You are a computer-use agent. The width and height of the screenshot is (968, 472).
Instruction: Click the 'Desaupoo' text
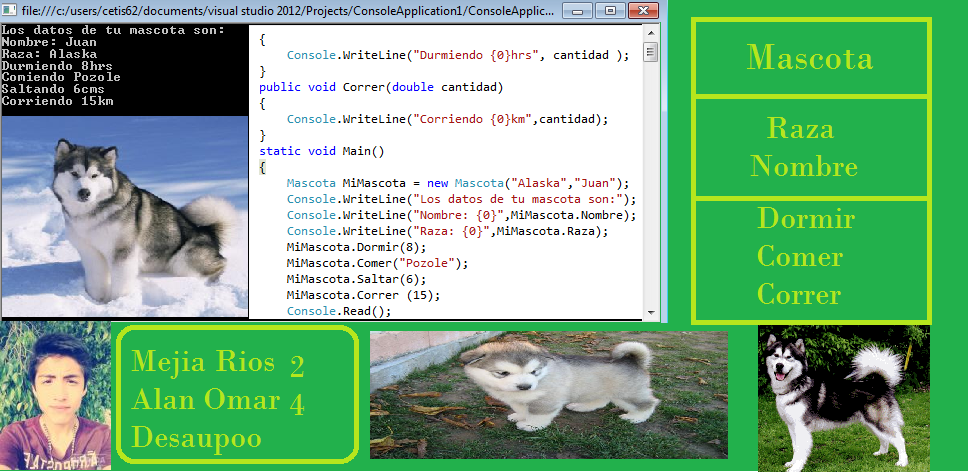pyautogui.click(x=196, y=439)
